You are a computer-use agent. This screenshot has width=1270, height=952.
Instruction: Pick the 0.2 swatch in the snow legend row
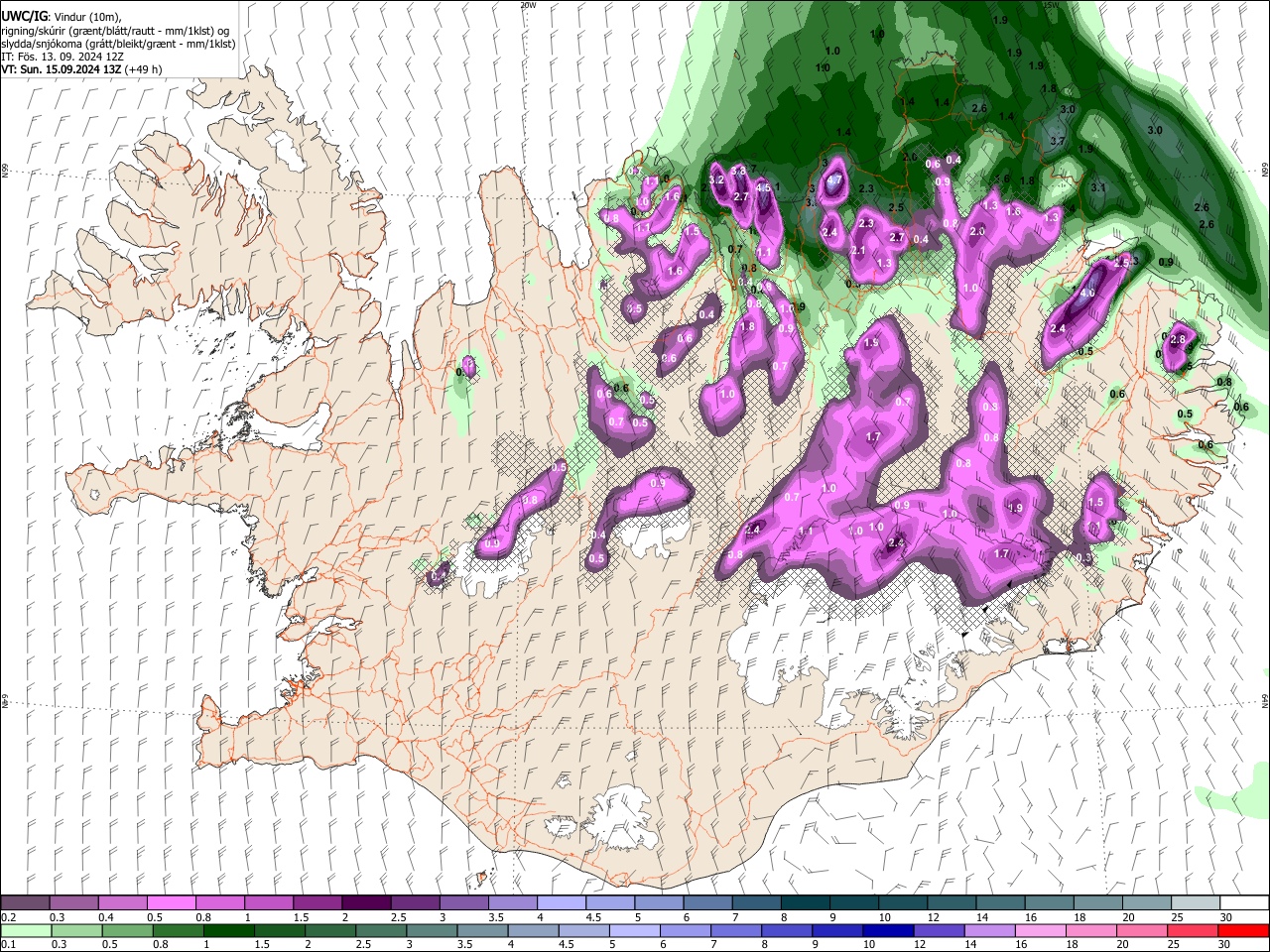click(25, 902)
